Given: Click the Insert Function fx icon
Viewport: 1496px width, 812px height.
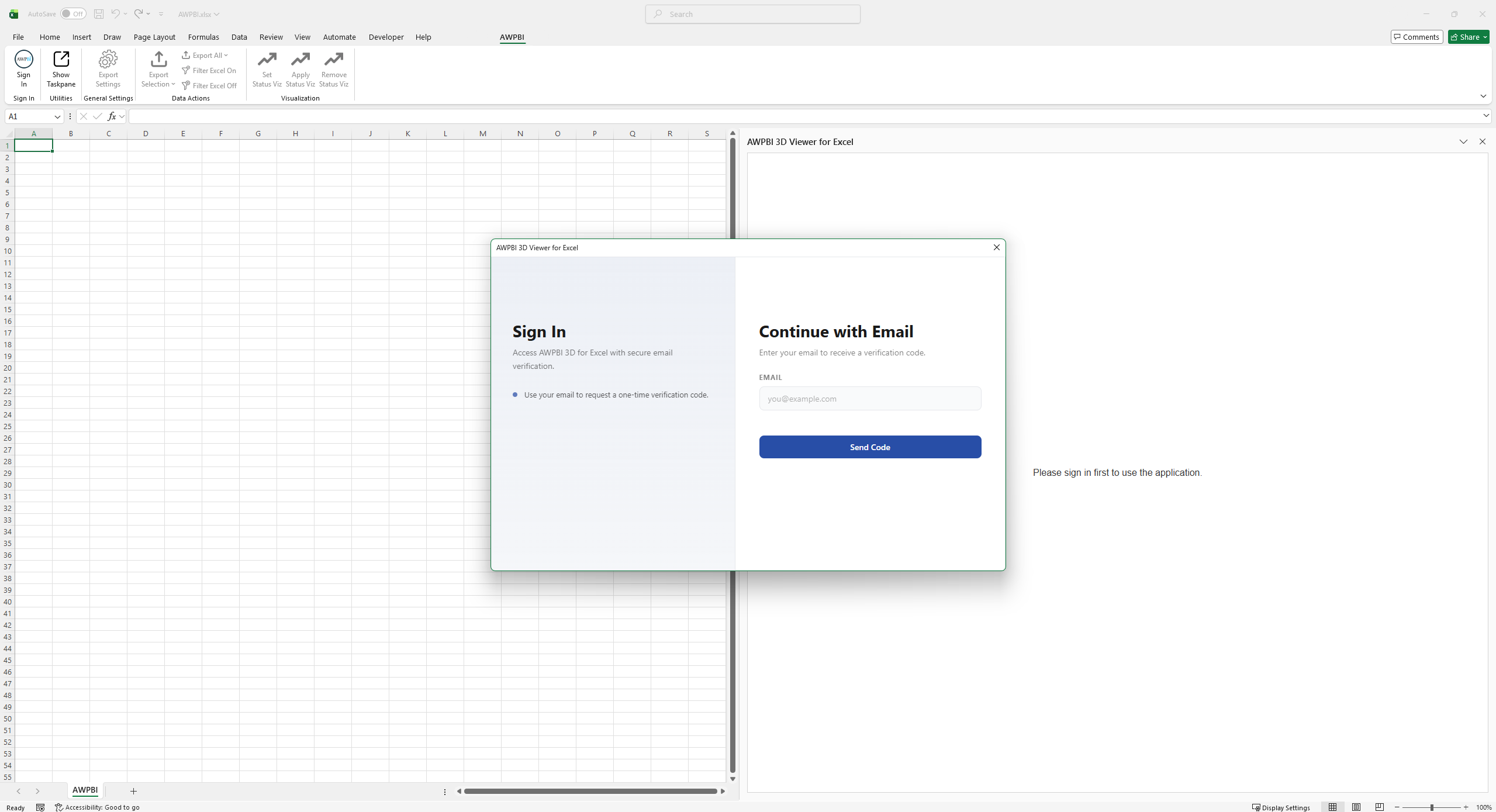Looking at the screenshot, I should [112, 116].
